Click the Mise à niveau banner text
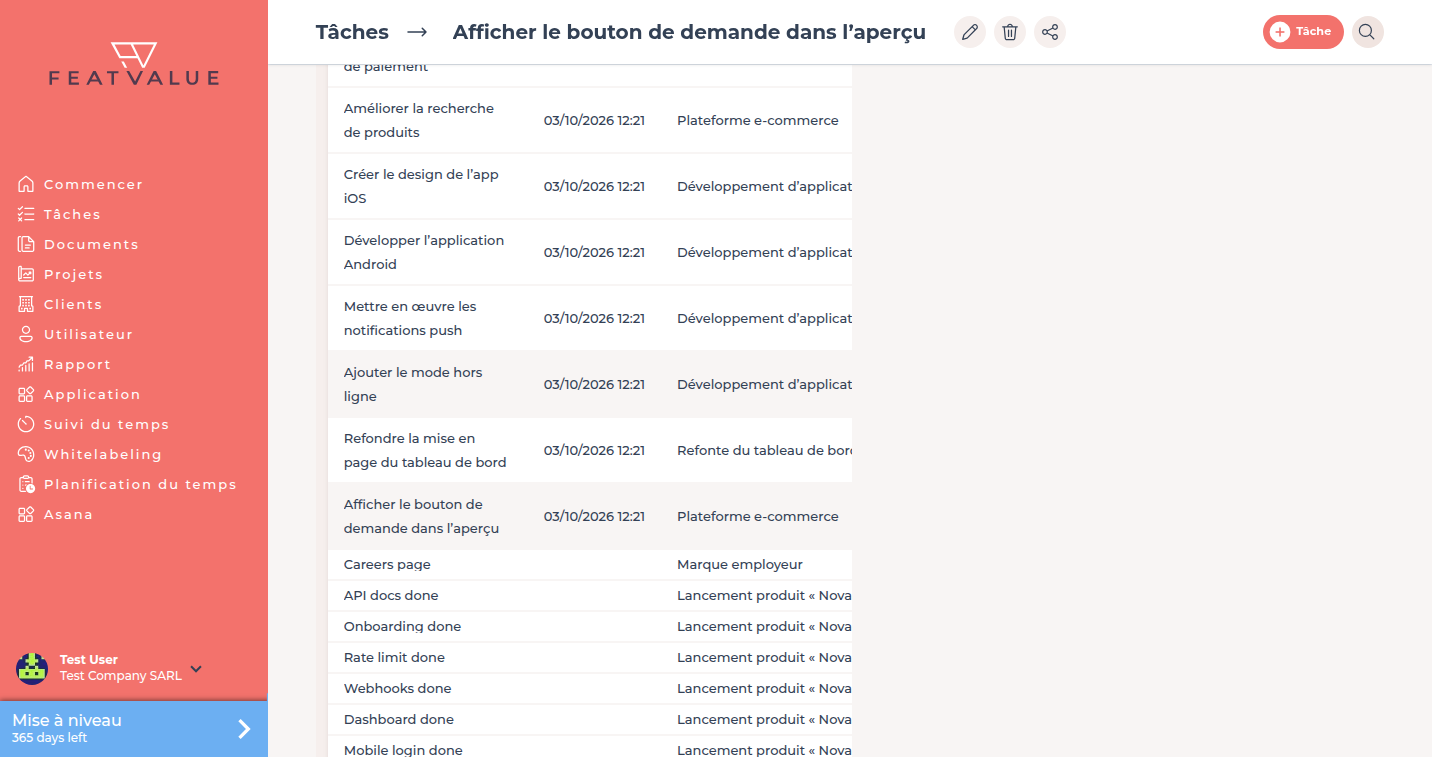1432x757 pixels. click(x=67, y=720)
